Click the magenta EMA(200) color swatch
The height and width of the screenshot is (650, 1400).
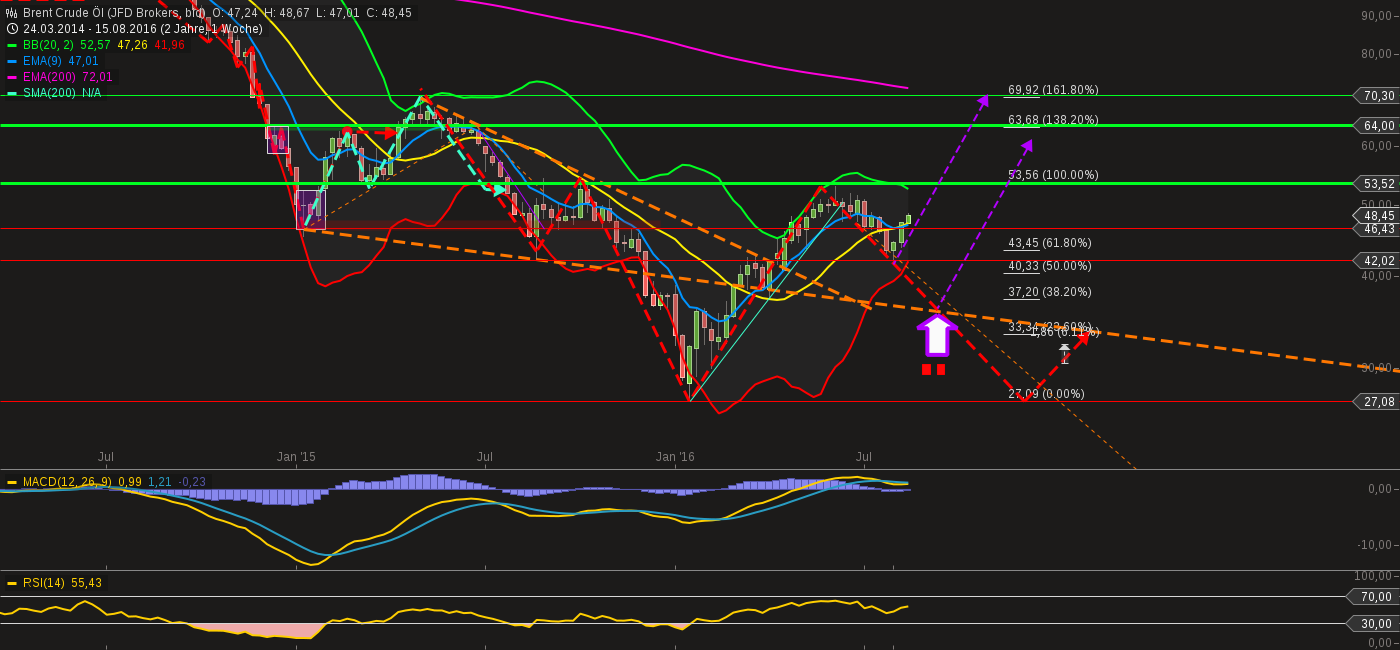tap(12, 77)
